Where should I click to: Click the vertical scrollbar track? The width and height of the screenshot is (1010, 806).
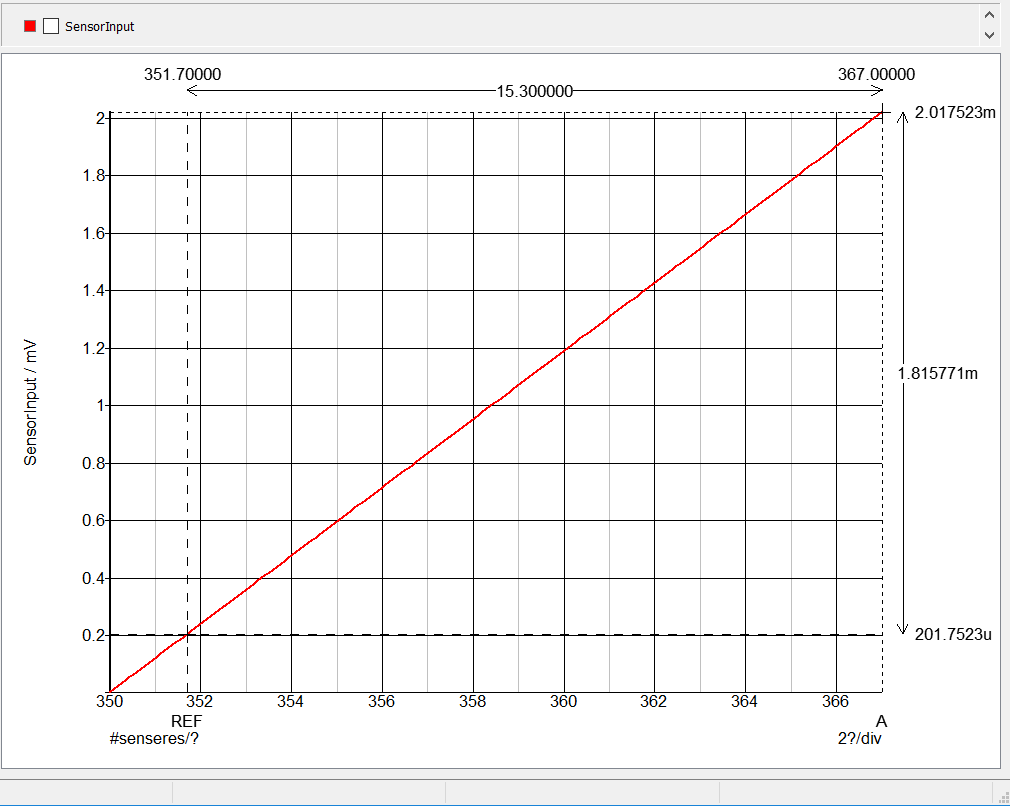[x=989, y=27]
